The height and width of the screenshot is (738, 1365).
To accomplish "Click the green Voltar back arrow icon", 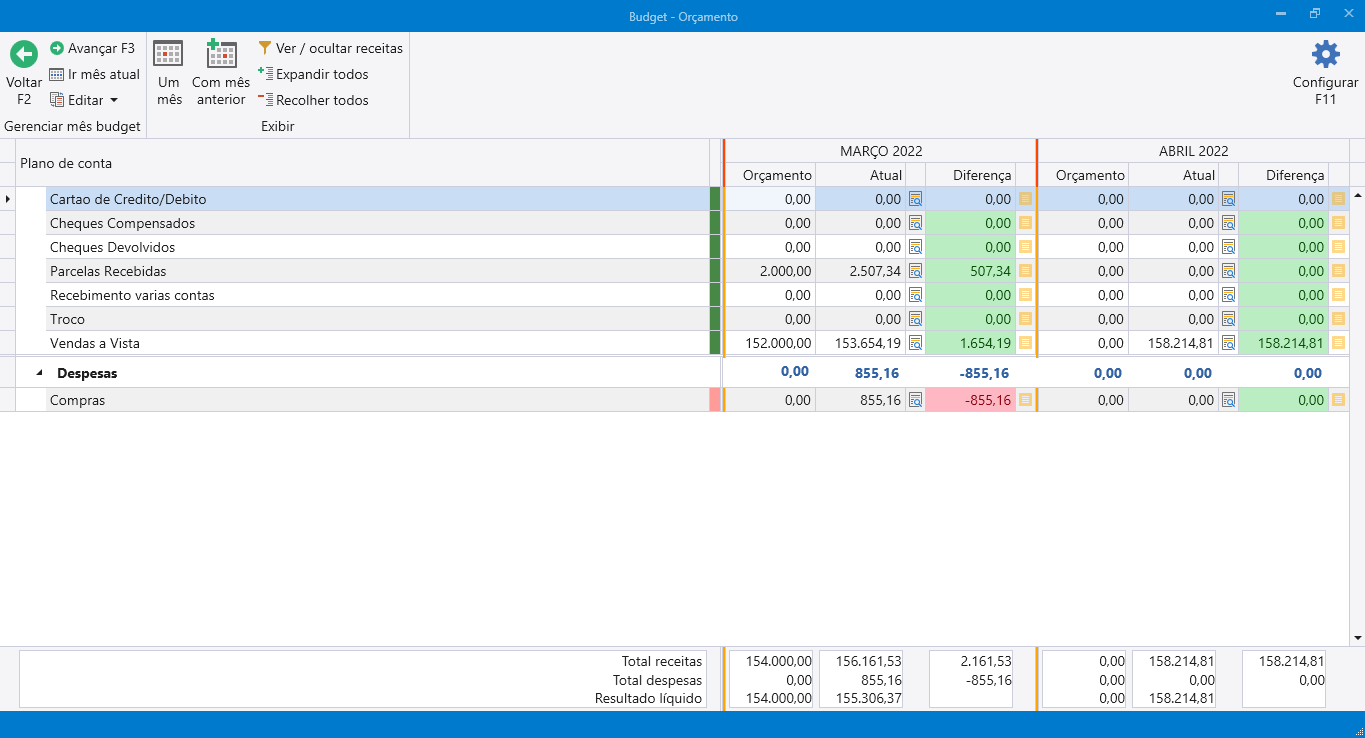I will coord(24,54).
